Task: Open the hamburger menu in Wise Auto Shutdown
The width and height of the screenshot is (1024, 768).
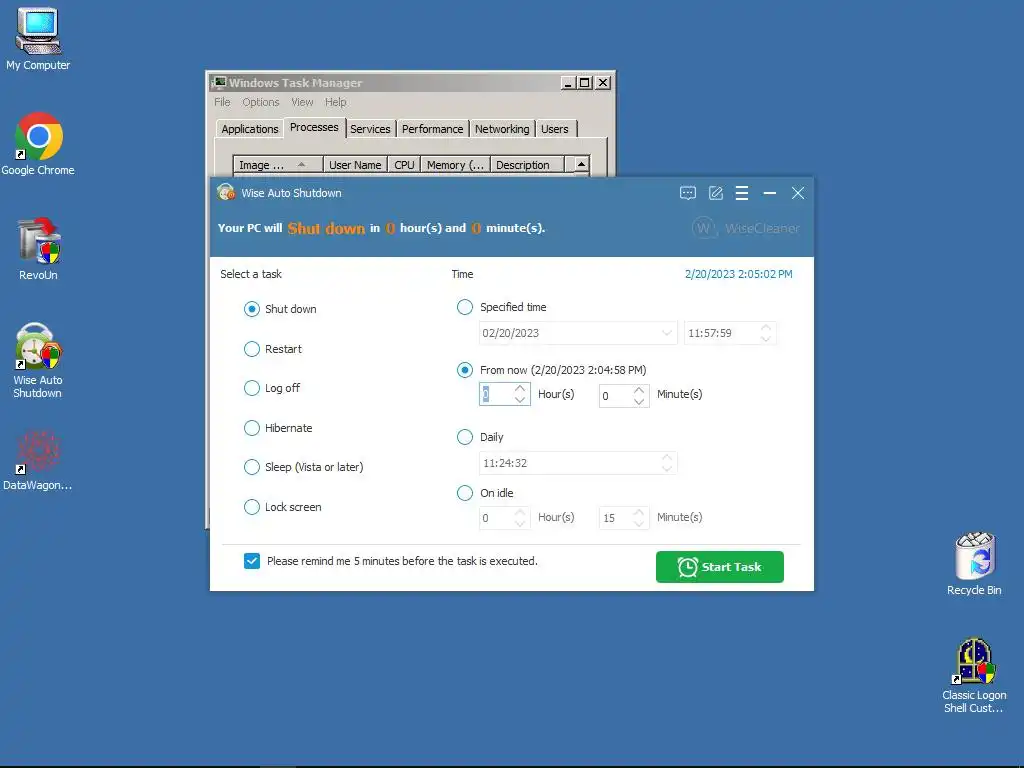Action: (742, 193)
